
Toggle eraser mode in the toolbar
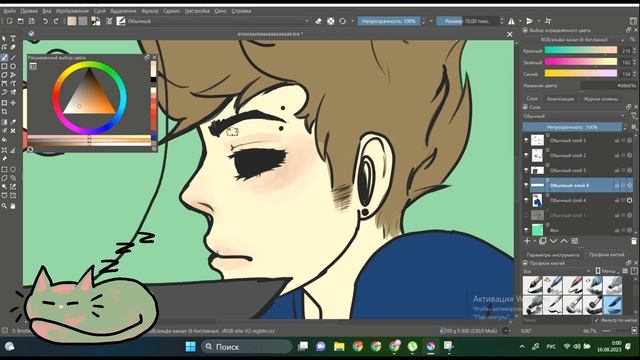(x=318, y=21)
